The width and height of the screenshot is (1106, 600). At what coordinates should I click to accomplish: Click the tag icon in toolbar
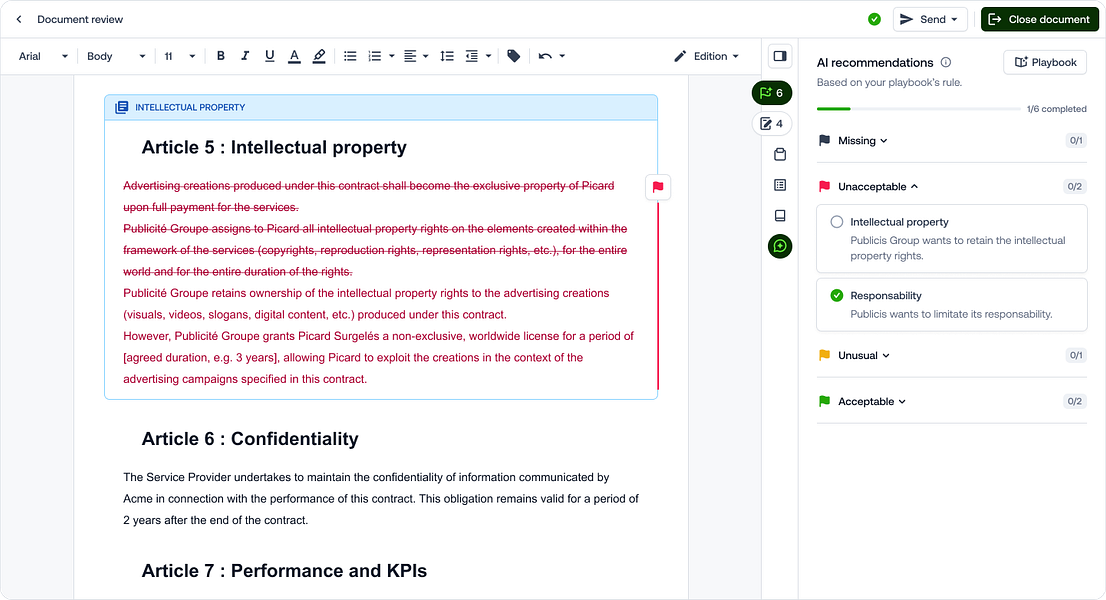[514, 56]
